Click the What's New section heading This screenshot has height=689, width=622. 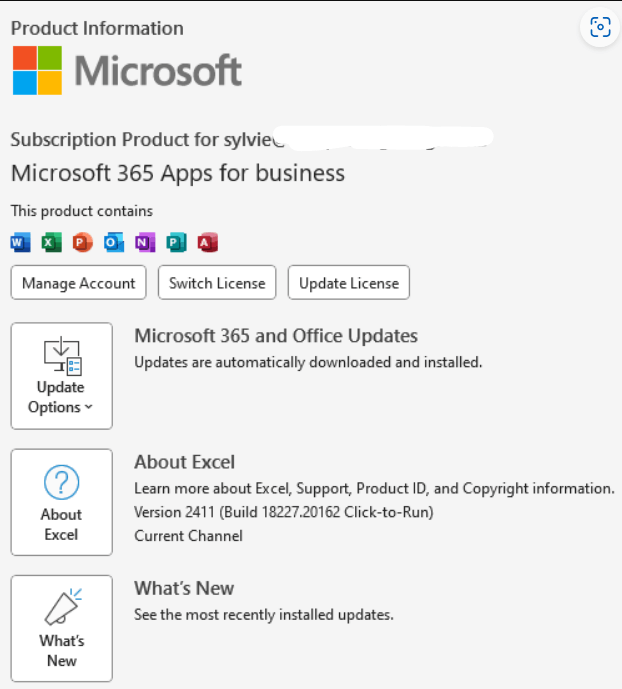184,588
